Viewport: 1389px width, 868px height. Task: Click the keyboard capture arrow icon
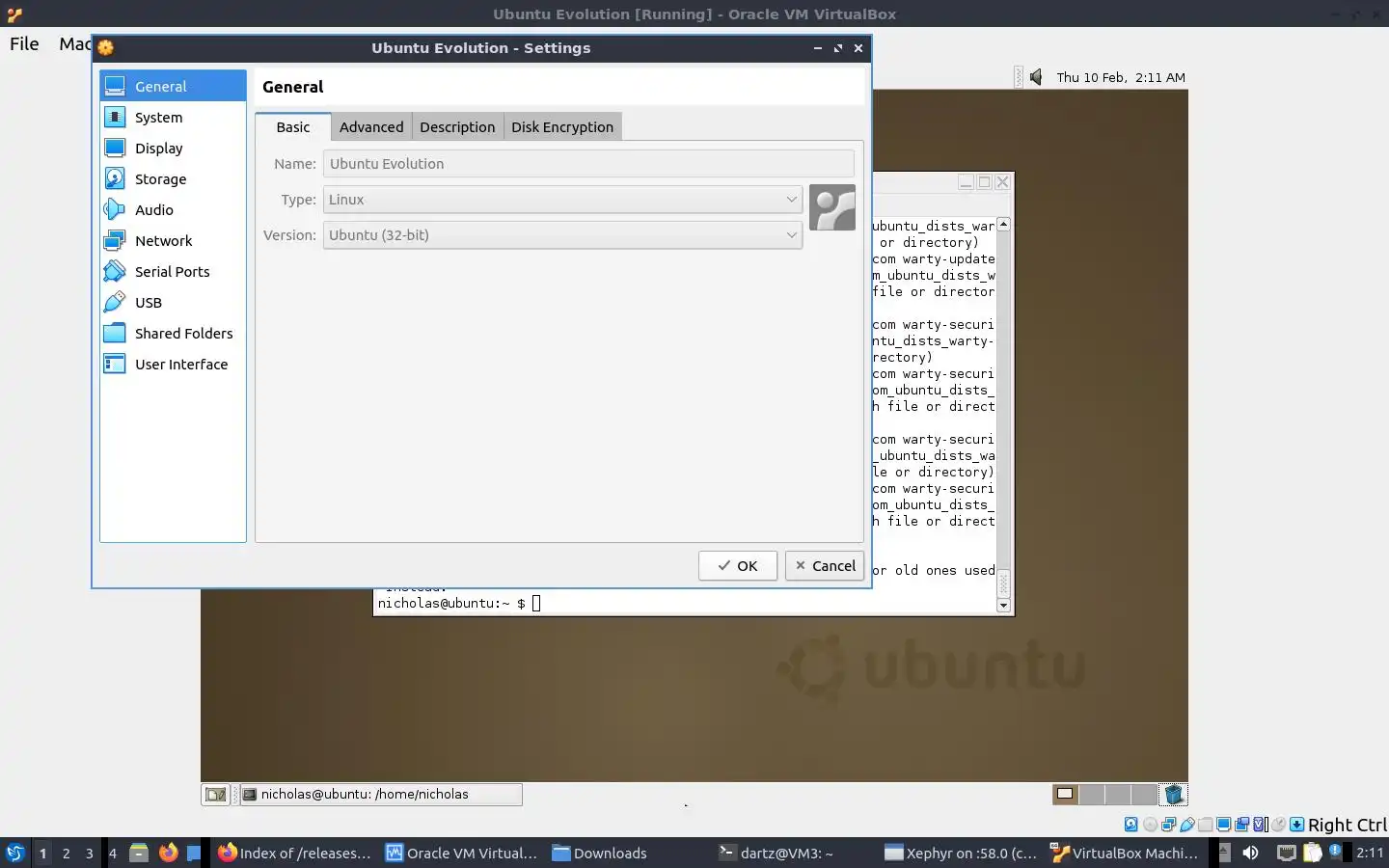click(x=1297, y=825)
